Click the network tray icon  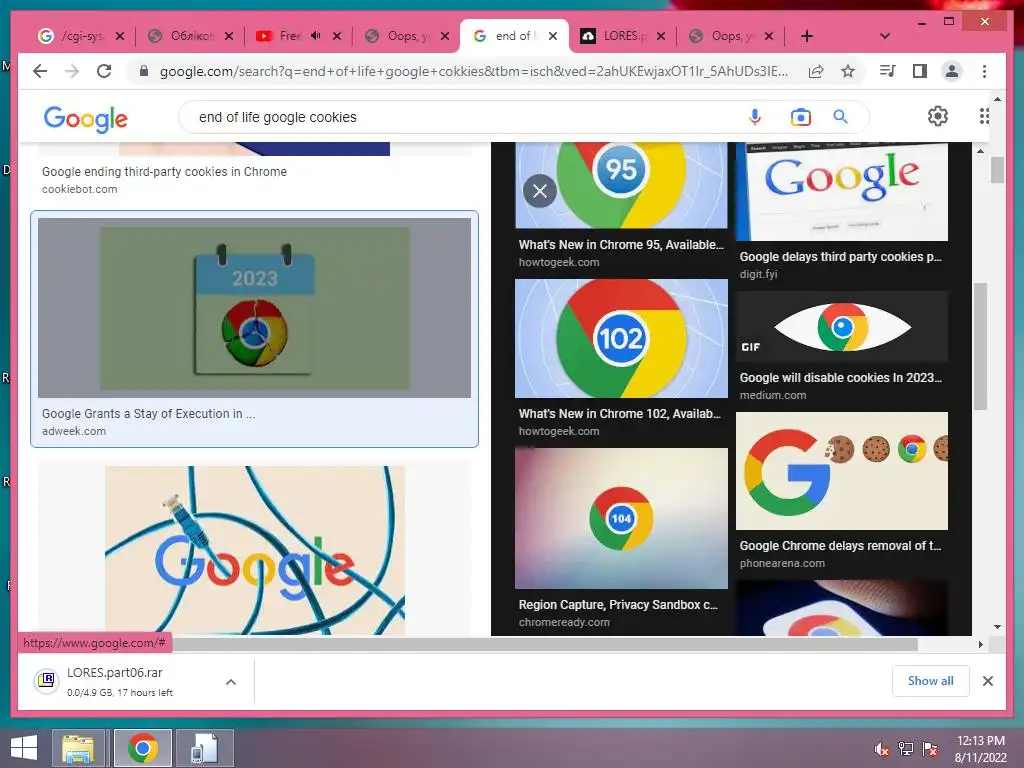pos(906,748)
